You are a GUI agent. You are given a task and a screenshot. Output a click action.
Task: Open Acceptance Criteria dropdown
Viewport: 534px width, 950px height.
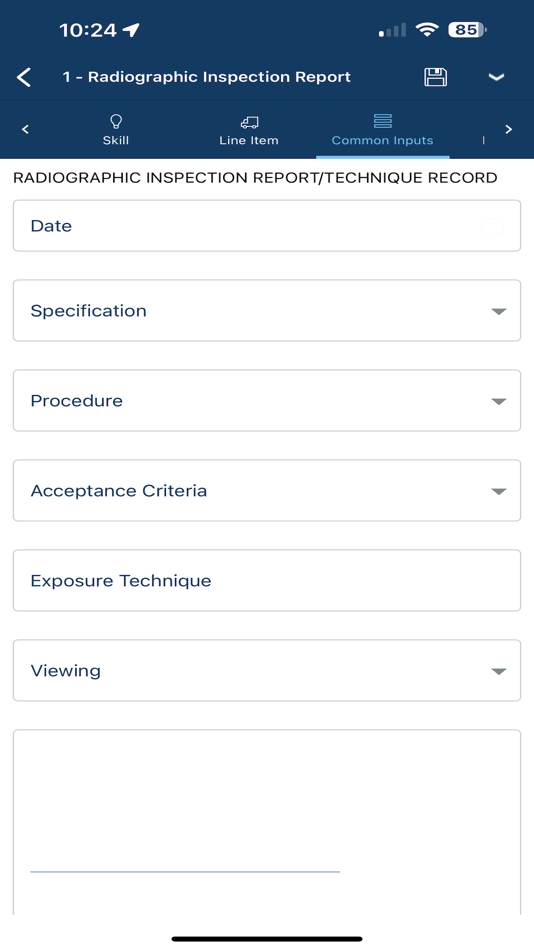[267, 491]
